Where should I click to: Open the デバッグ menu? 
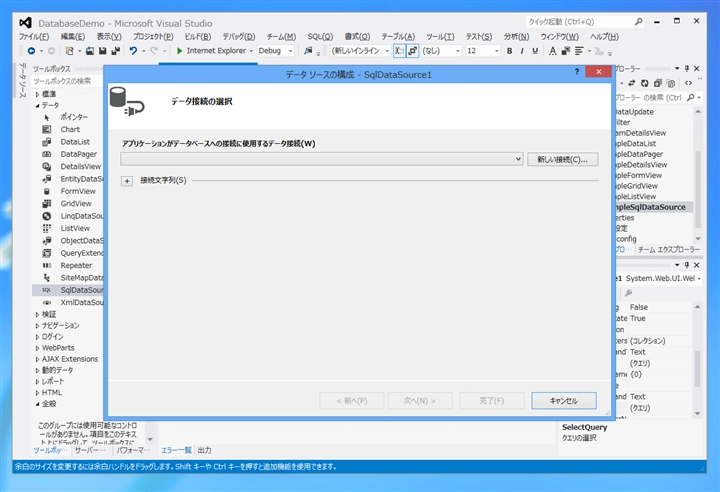click(239, 37)
